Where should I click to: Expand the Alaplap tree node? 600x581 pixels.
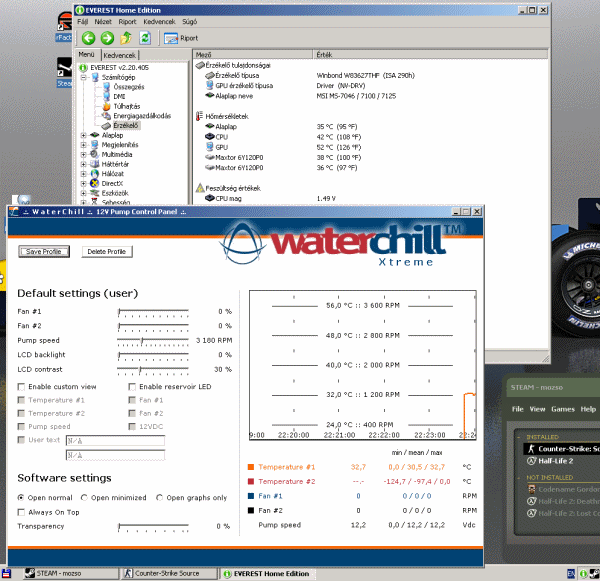[x=83, y=135]
